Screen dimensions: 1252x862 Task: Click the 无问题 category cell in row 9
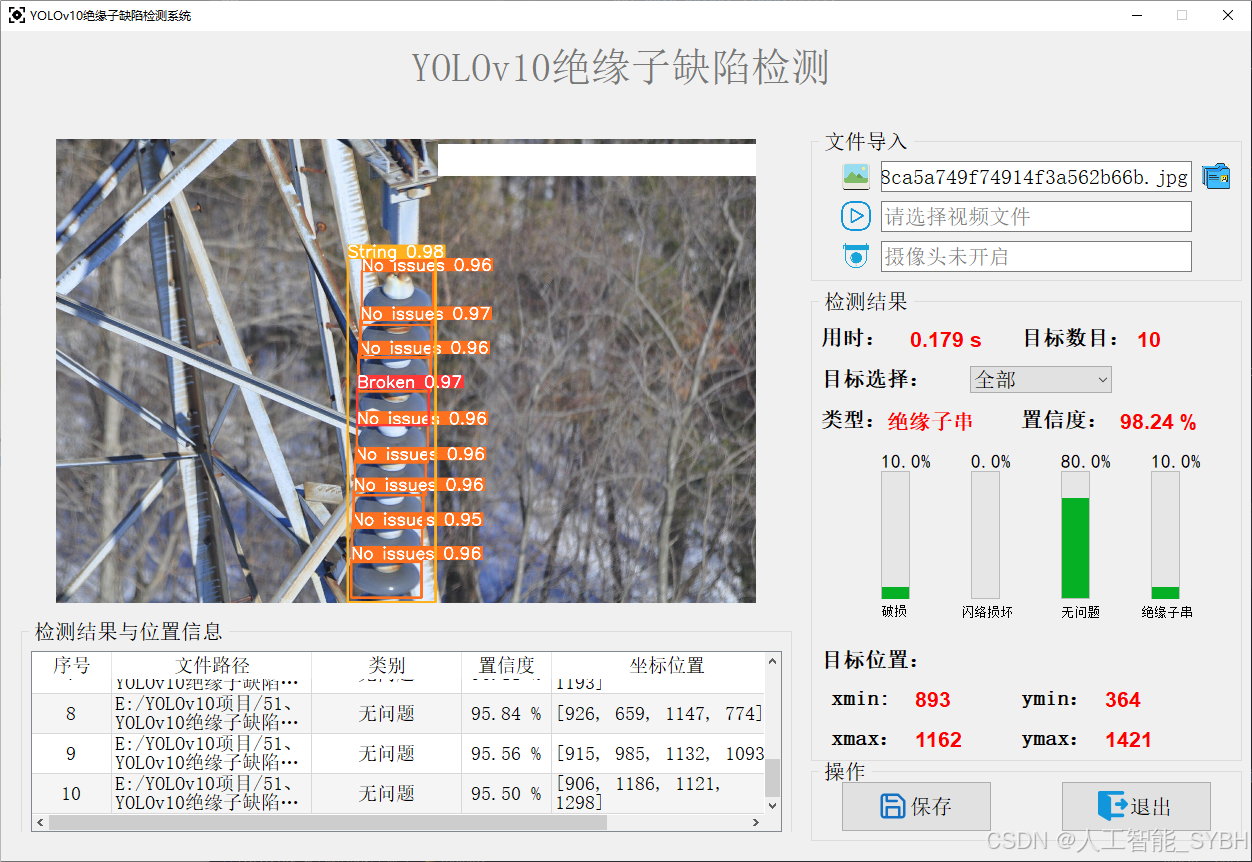[386, 753]
